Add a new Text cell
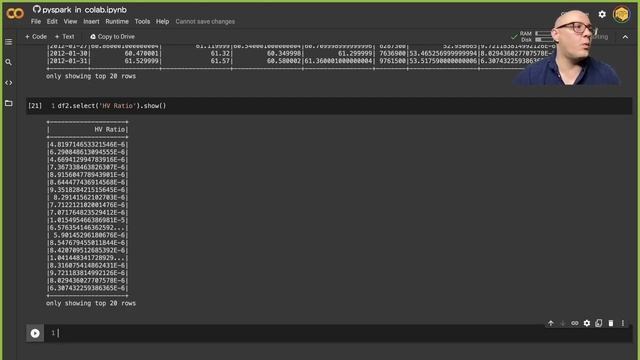Screen dimensions: 640x360 coord(64,37)
